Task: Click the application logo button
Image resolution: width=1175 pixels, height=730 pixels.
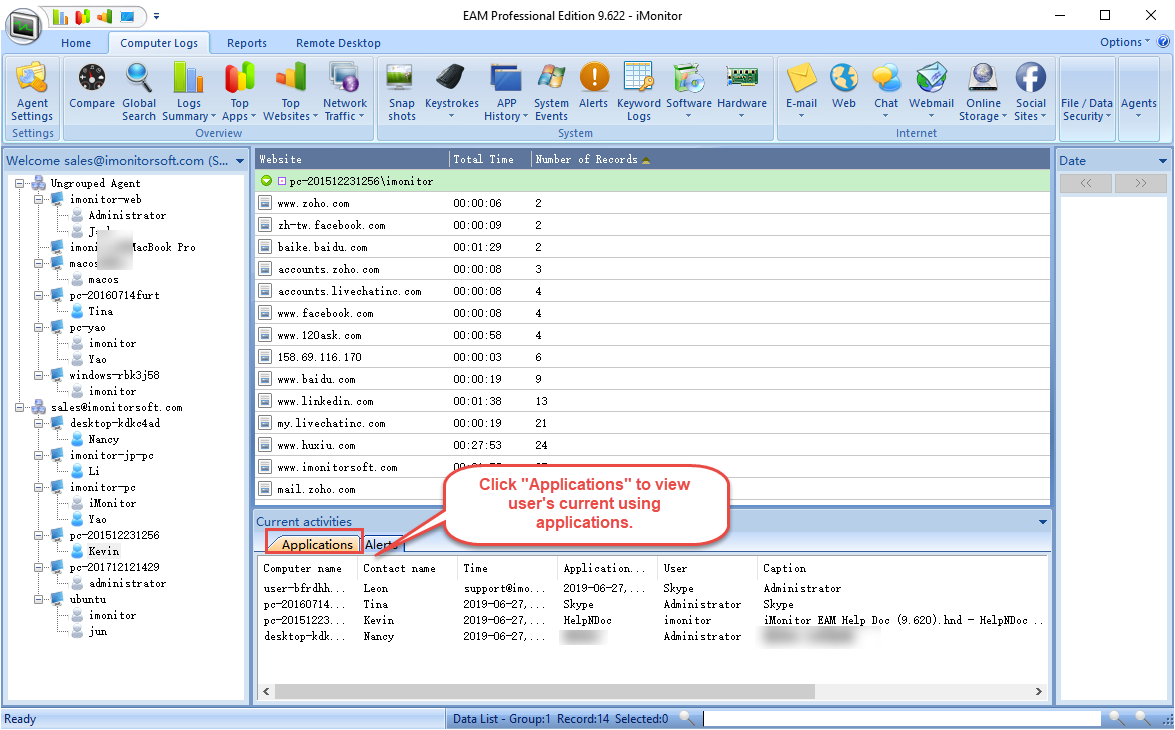Action: pos(23,26)
